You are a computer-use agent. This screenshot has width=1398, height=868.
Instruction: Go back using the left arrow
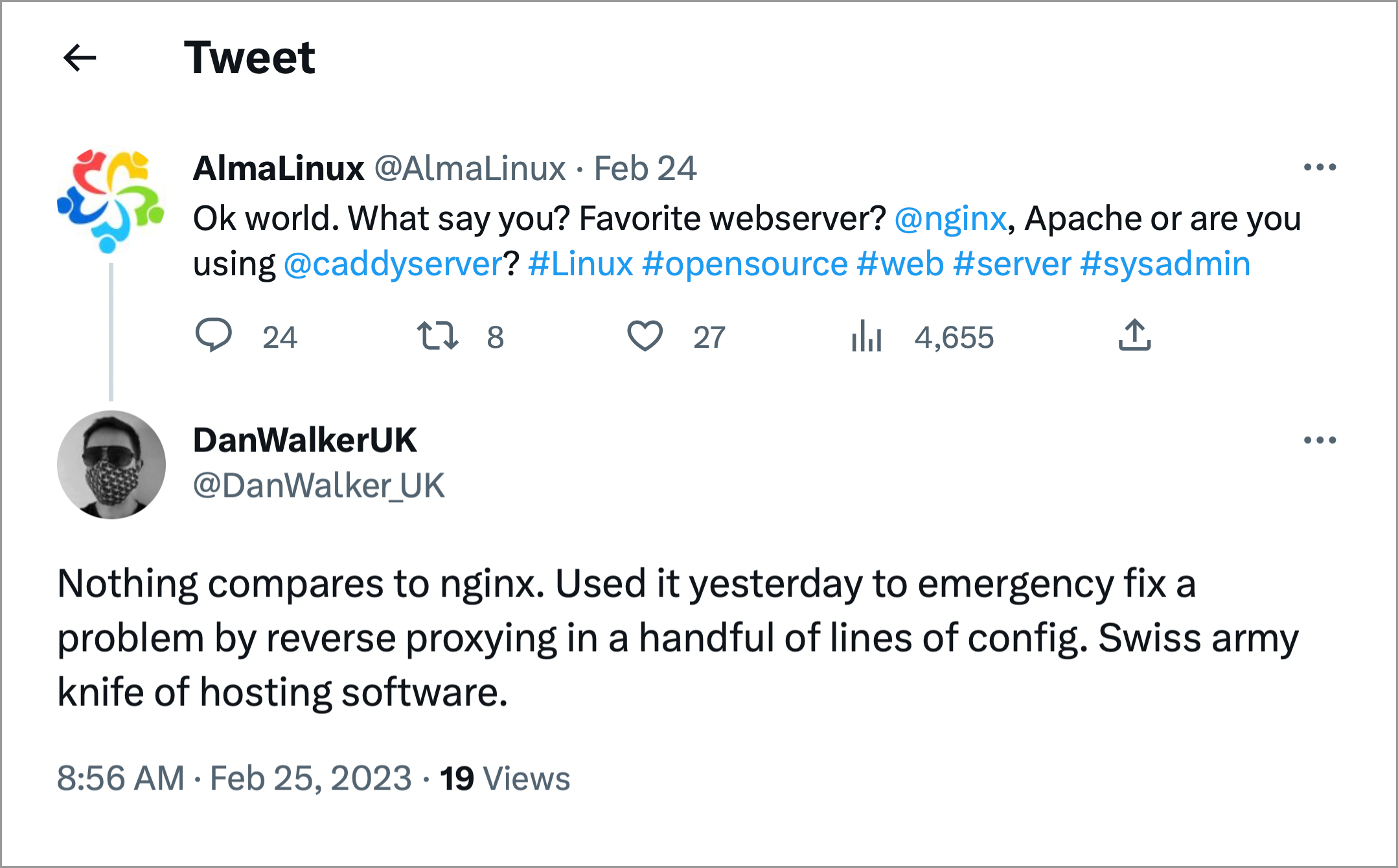coord(80,58)
